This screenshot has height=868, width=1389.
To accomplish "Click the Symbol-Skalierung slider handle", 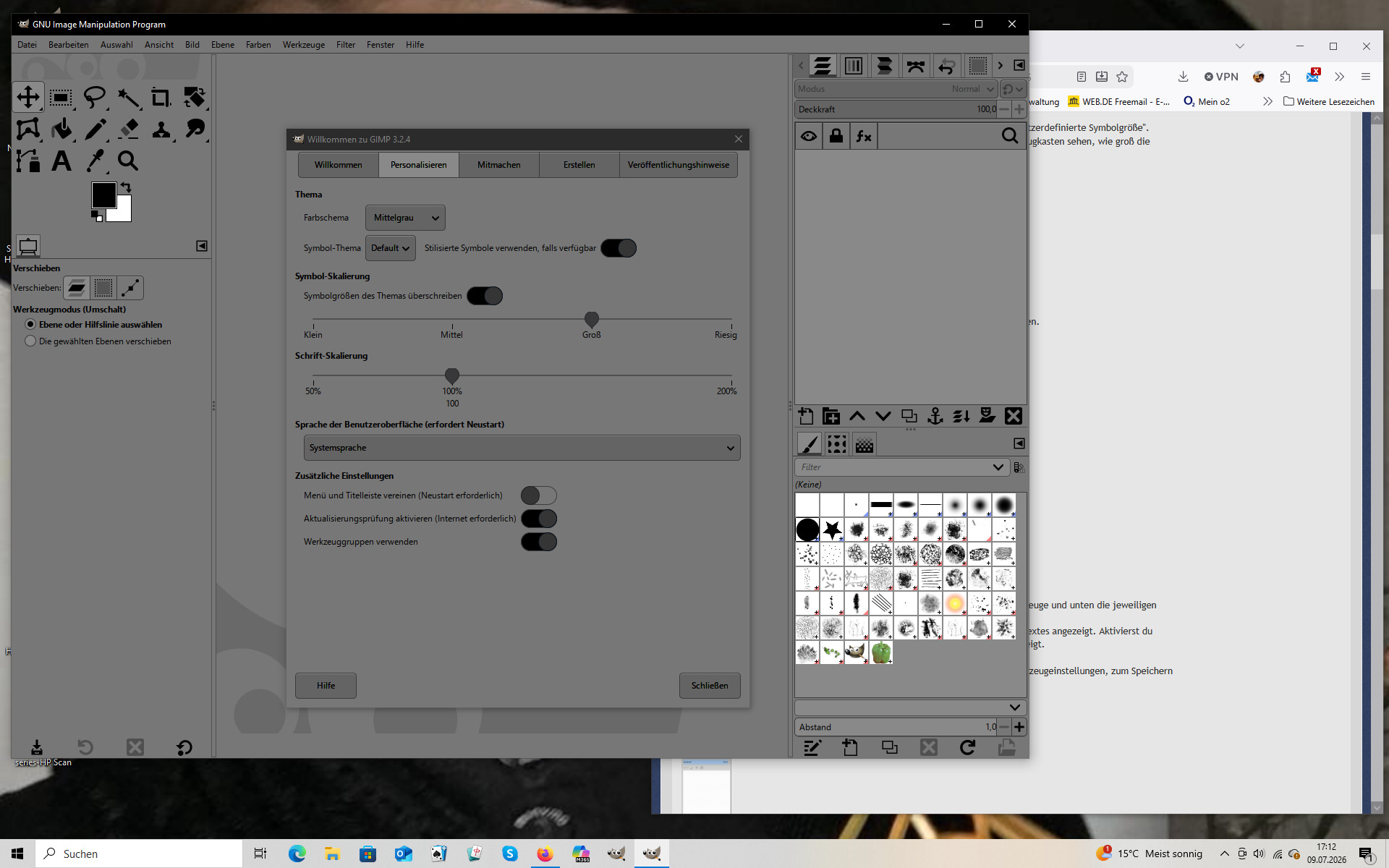I will click(x=592, y=319).
